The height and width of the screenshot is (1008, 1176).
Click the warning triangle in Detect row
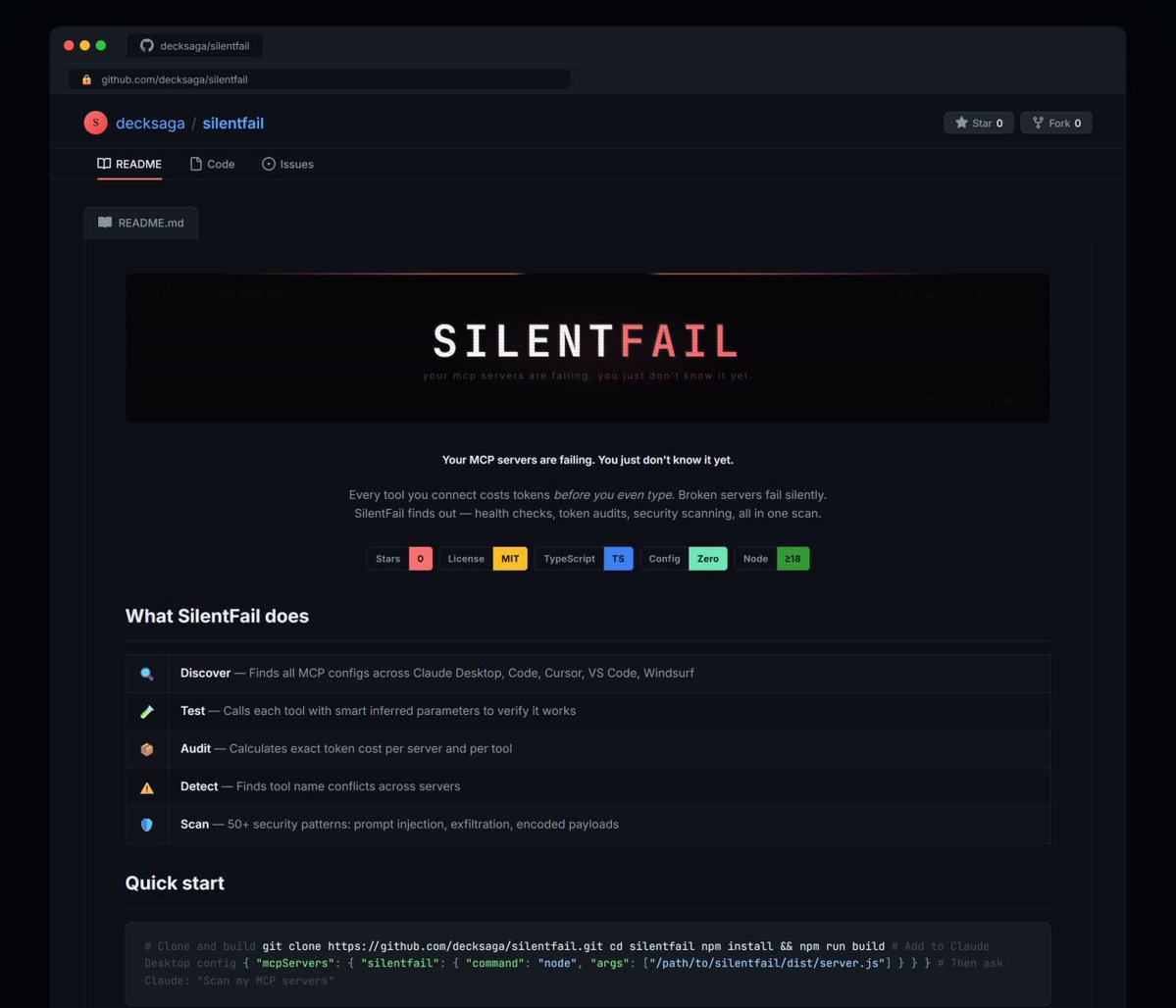click(x=147, y=787)
